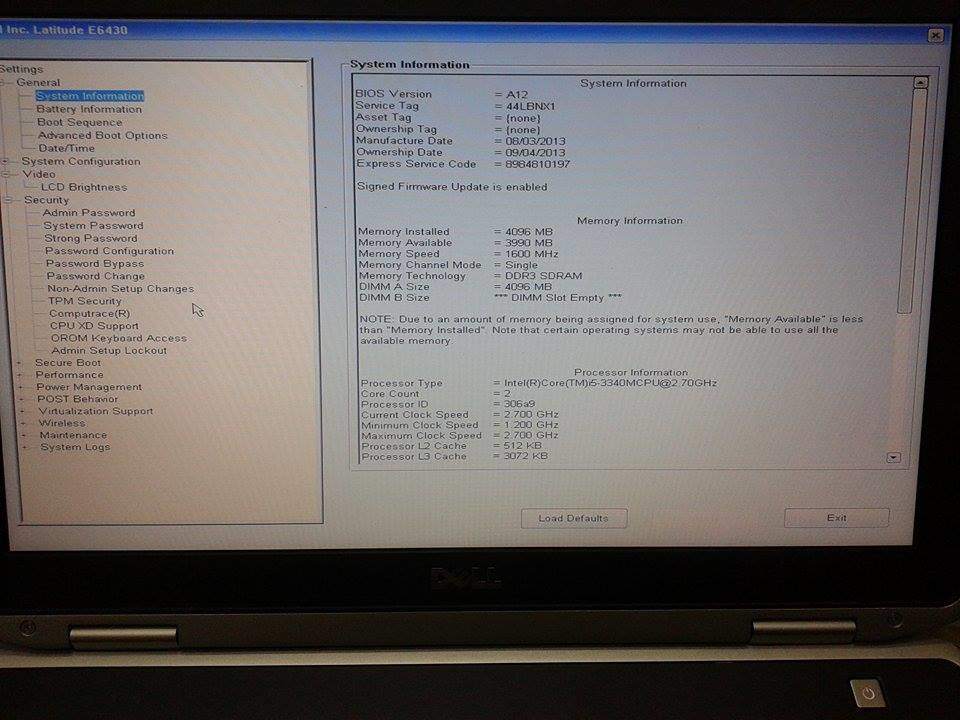The image size is (960, 720).
Task: Click the "Processor L3 Cache" label
Action: tap(414, 456)
